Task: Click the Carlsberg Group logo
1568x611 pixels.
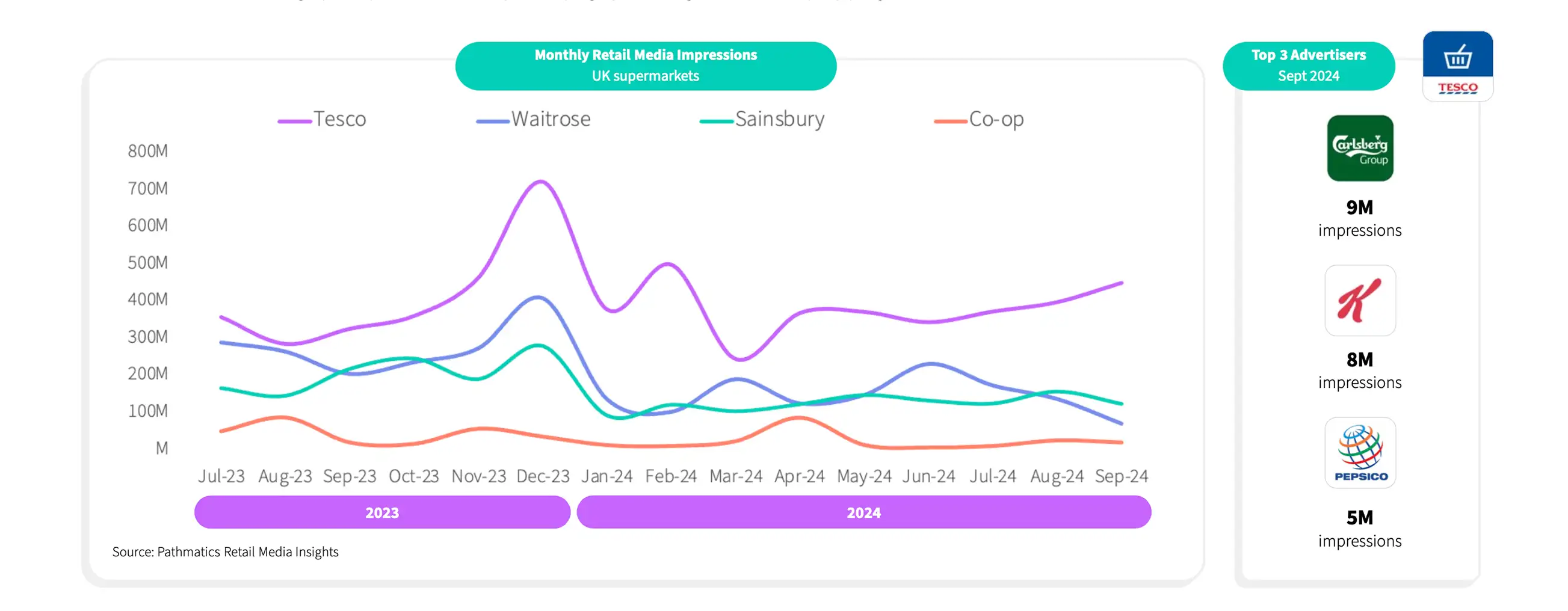Action: coord(1360,148)
